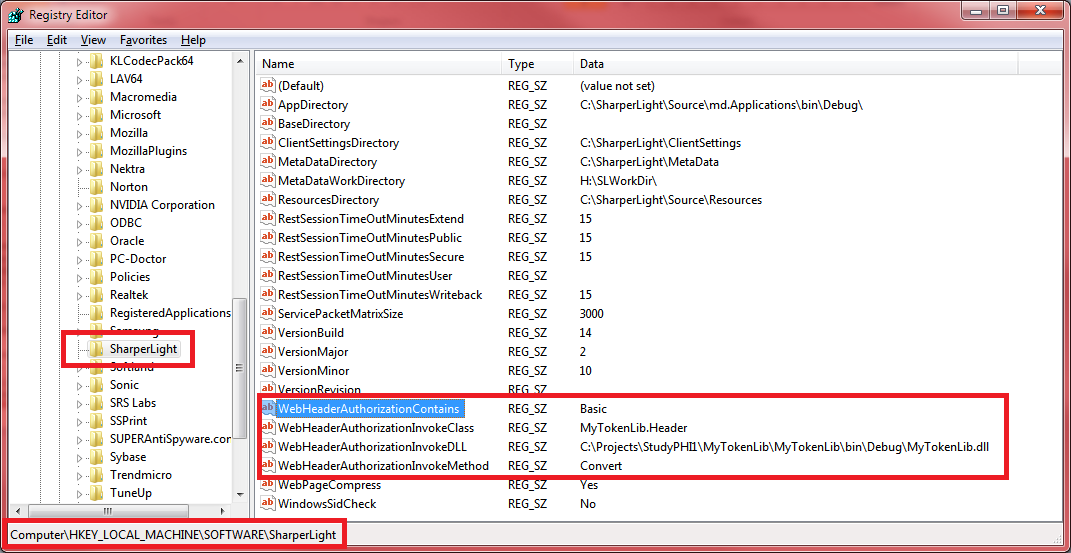Screen dimensions: 1071x553
Task: Select the MetaDataWorkDirectory value
Action: [342, 181]
